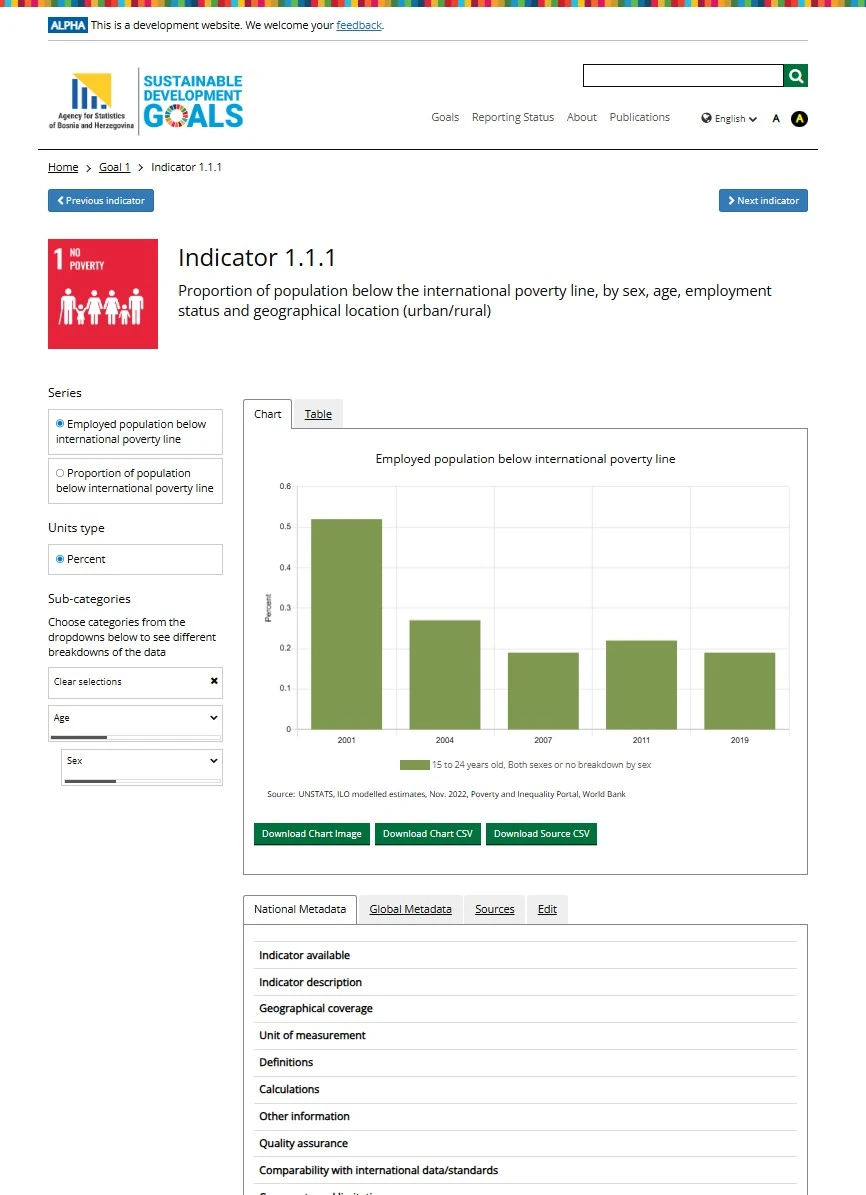Open the Sex sub-category dropdown
This screenshot has width=866, height=1195.
tap(142, 761)
